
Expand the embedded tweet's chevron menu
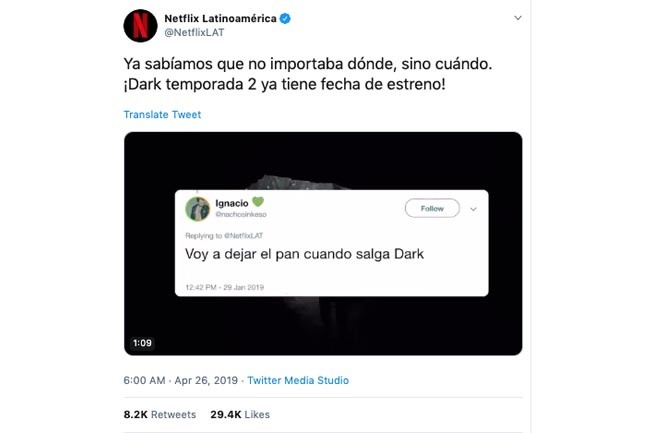tap(473, 209)
